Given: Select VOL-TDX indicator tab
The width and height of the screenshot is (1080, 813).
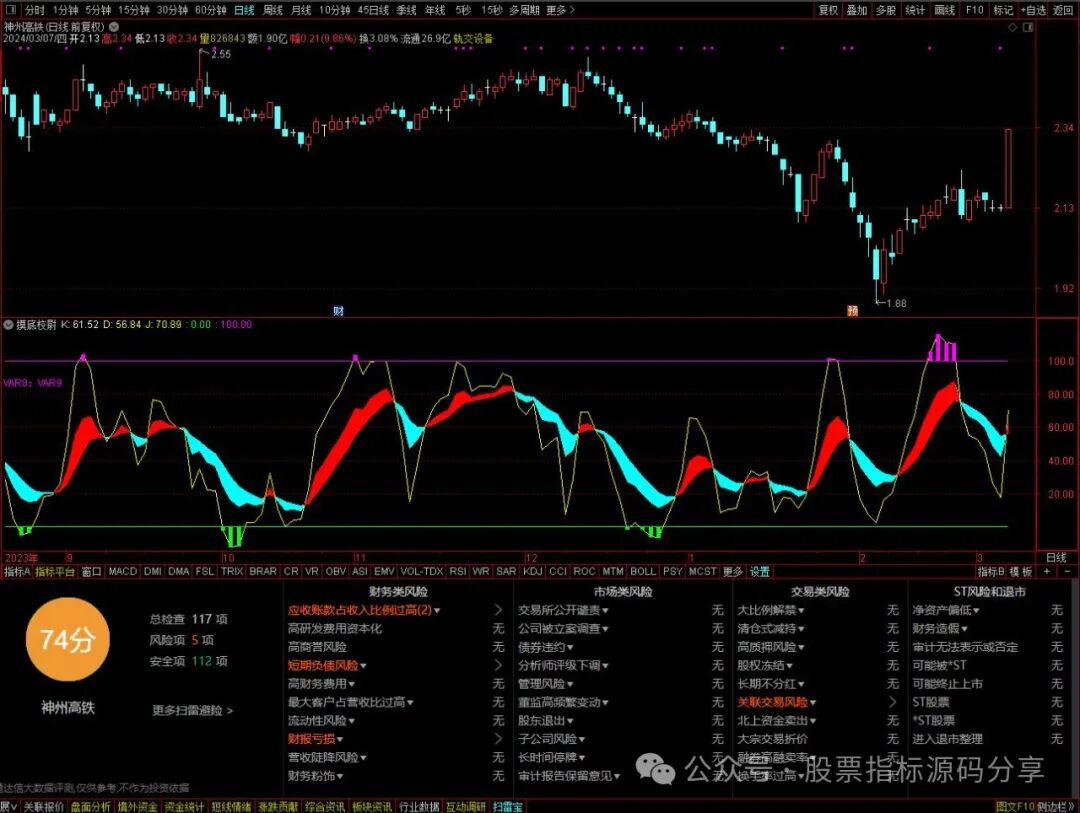Looking at the screenshot, I should 422,571.
